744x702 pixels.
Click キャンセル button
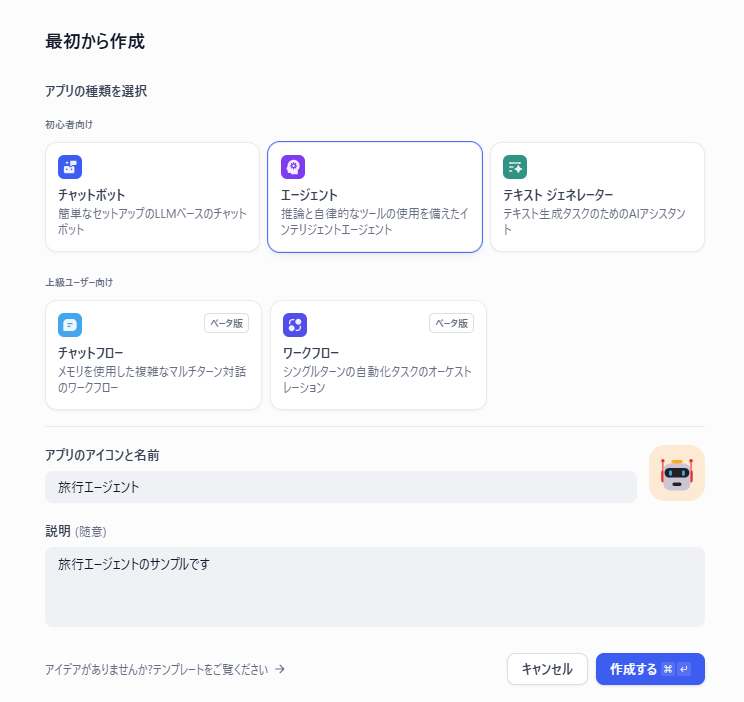coord(547,669)
